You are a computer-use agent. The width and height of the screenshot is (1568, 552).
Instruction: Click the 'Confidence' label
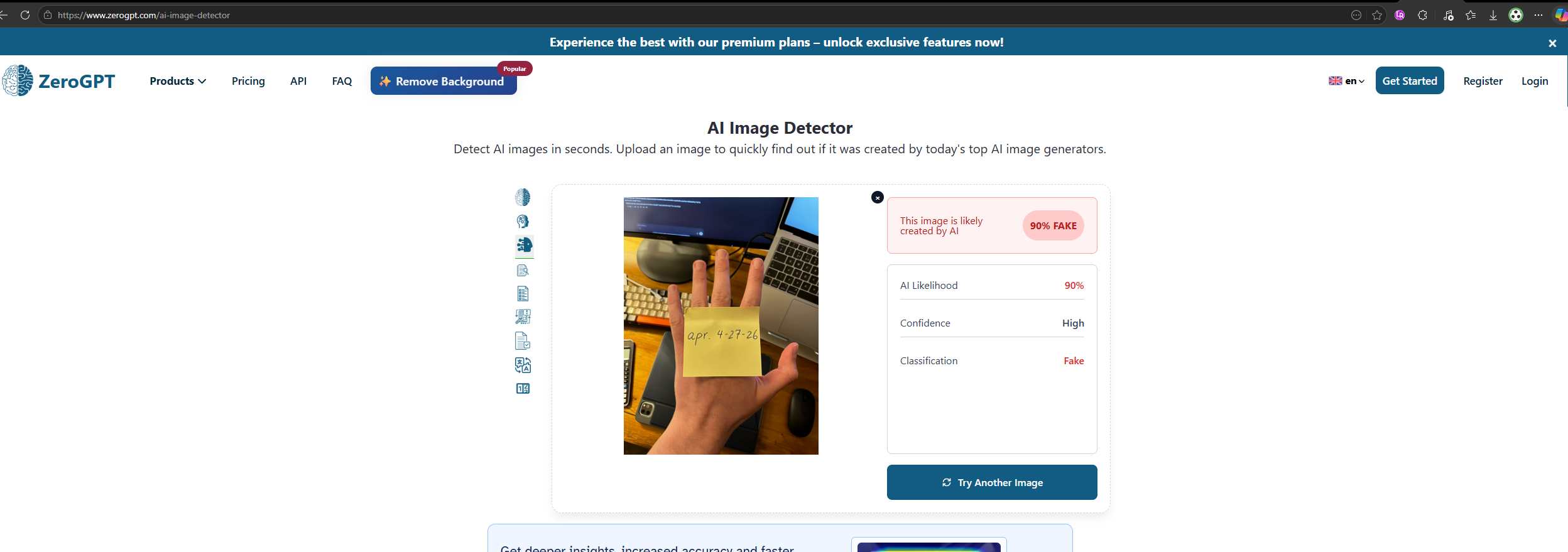[x=925, y=323]
